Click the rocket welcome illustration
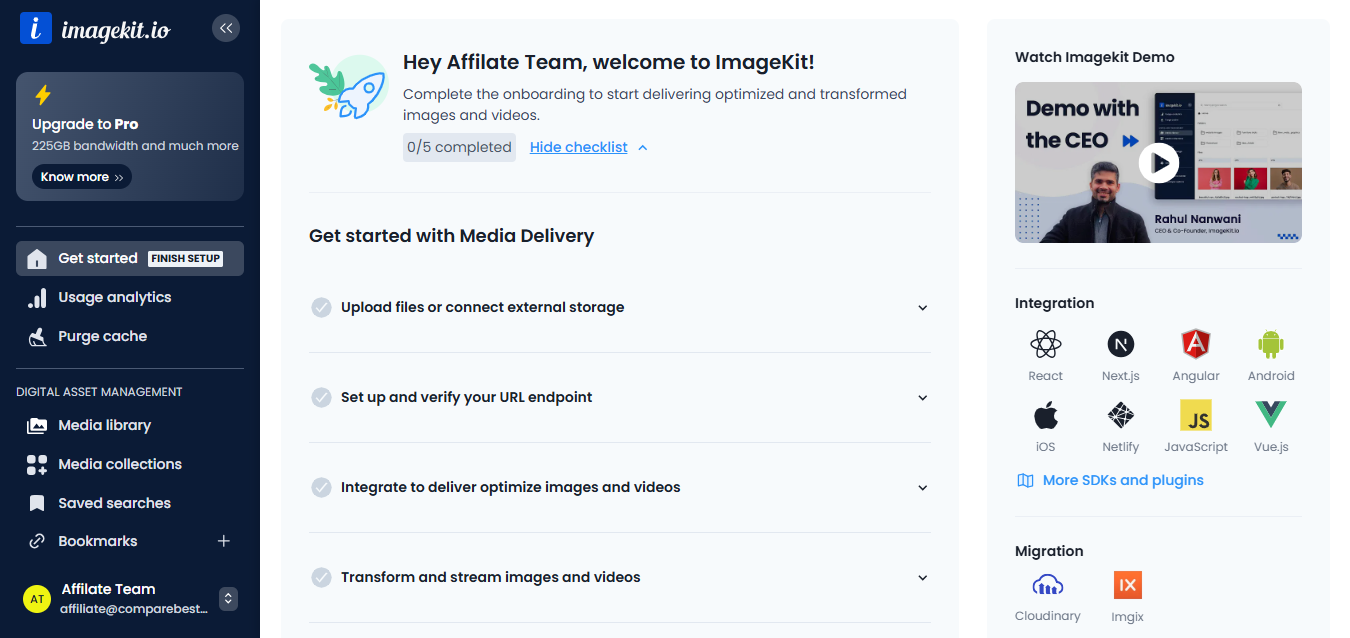This screenshot has width=1350, height=638. coord(348,88)
